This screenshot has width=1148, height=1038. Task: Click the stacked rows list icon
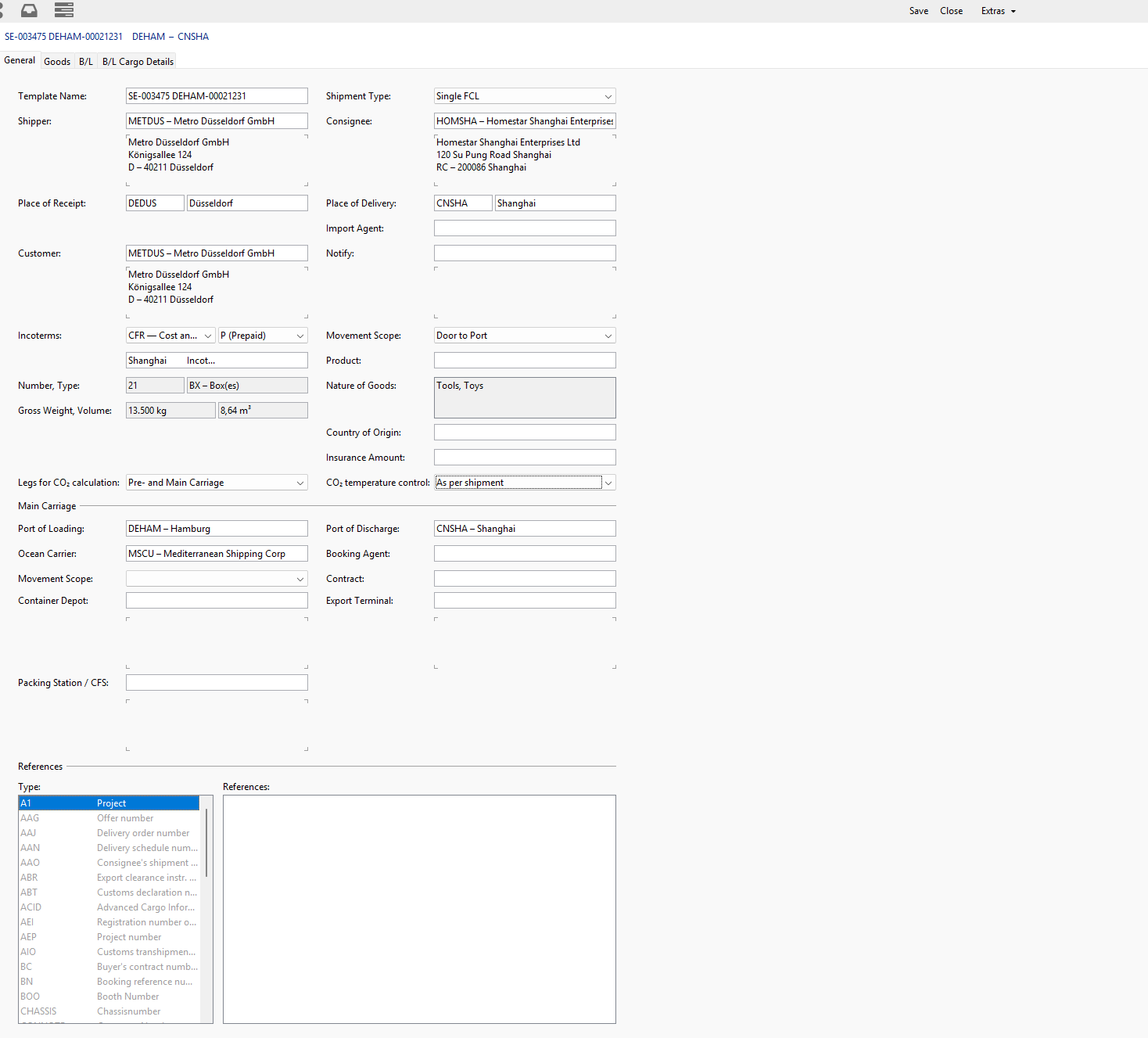click(64, 10)
